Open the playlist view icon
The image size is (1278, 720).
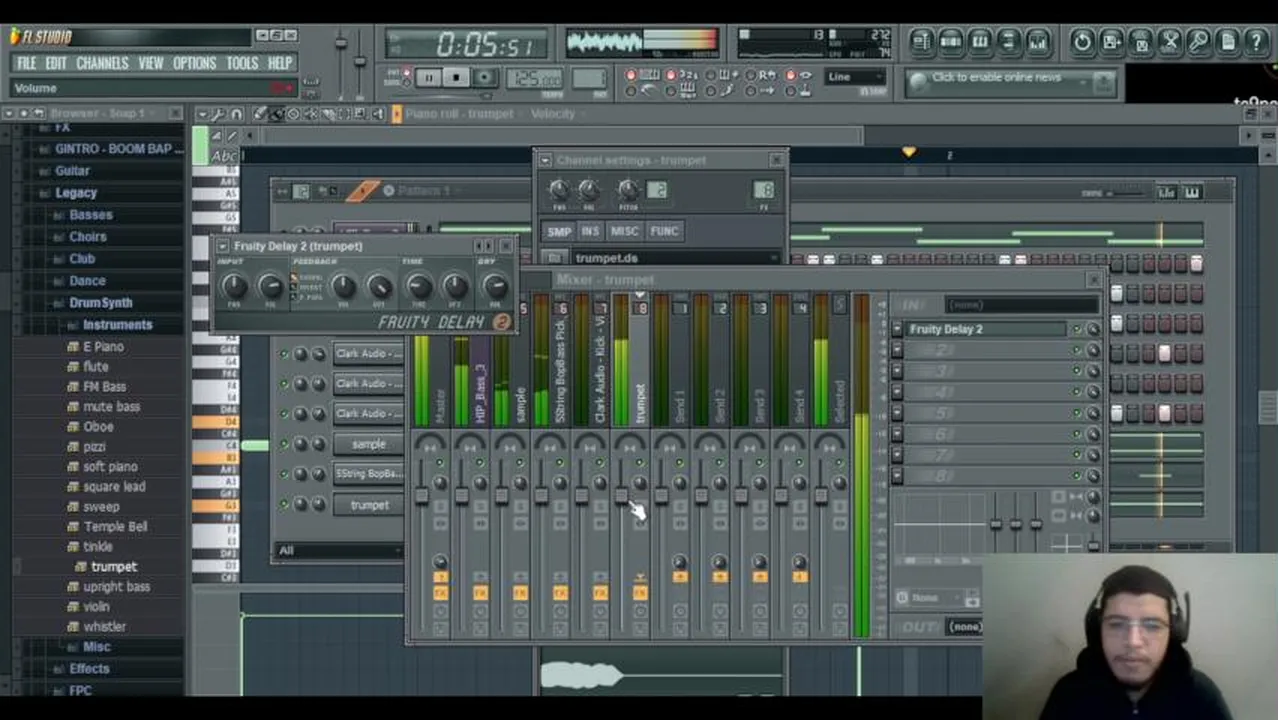921,42
